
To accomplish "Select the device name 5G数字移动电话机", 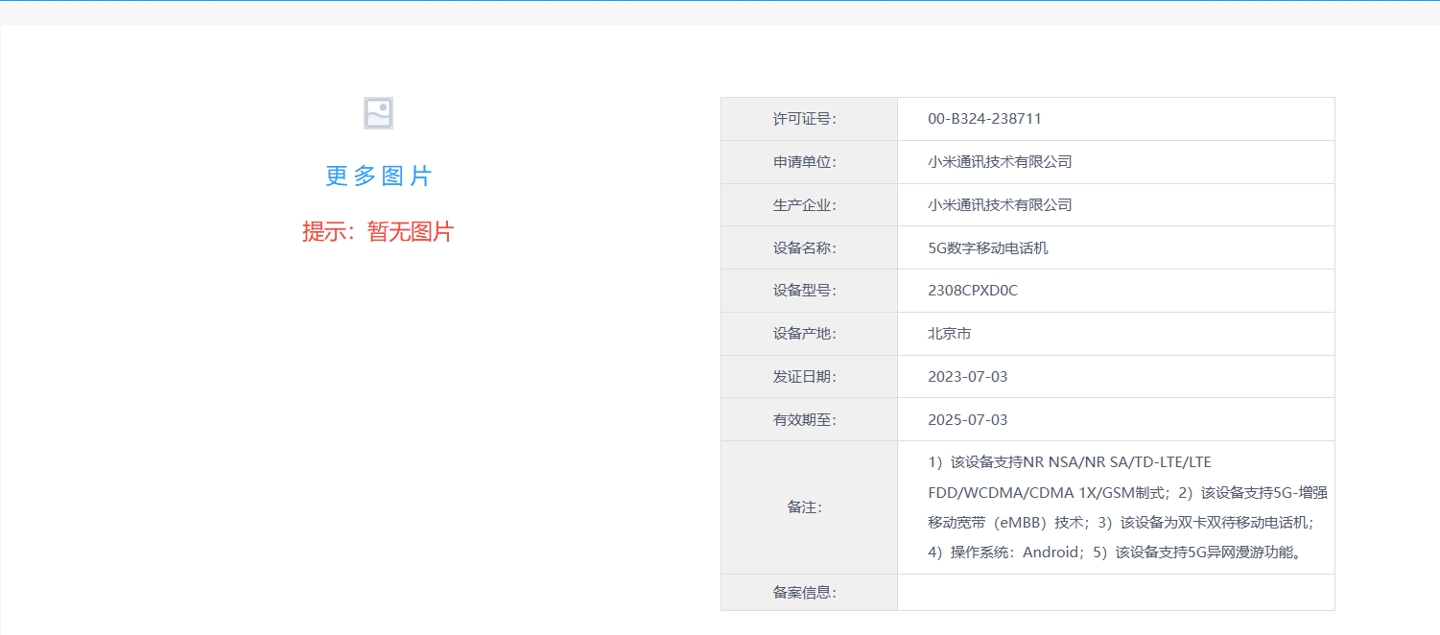I will tap(987, 248).
